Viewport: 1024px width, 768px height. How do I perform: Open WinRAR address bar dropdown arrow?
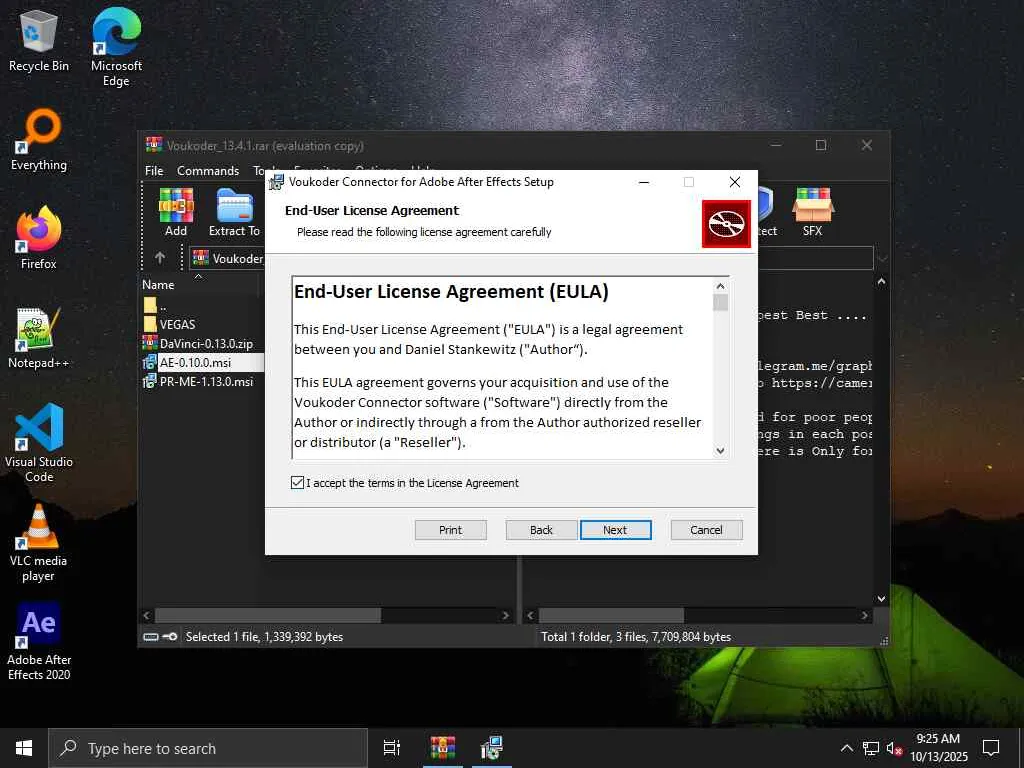(x=882, y=259)
